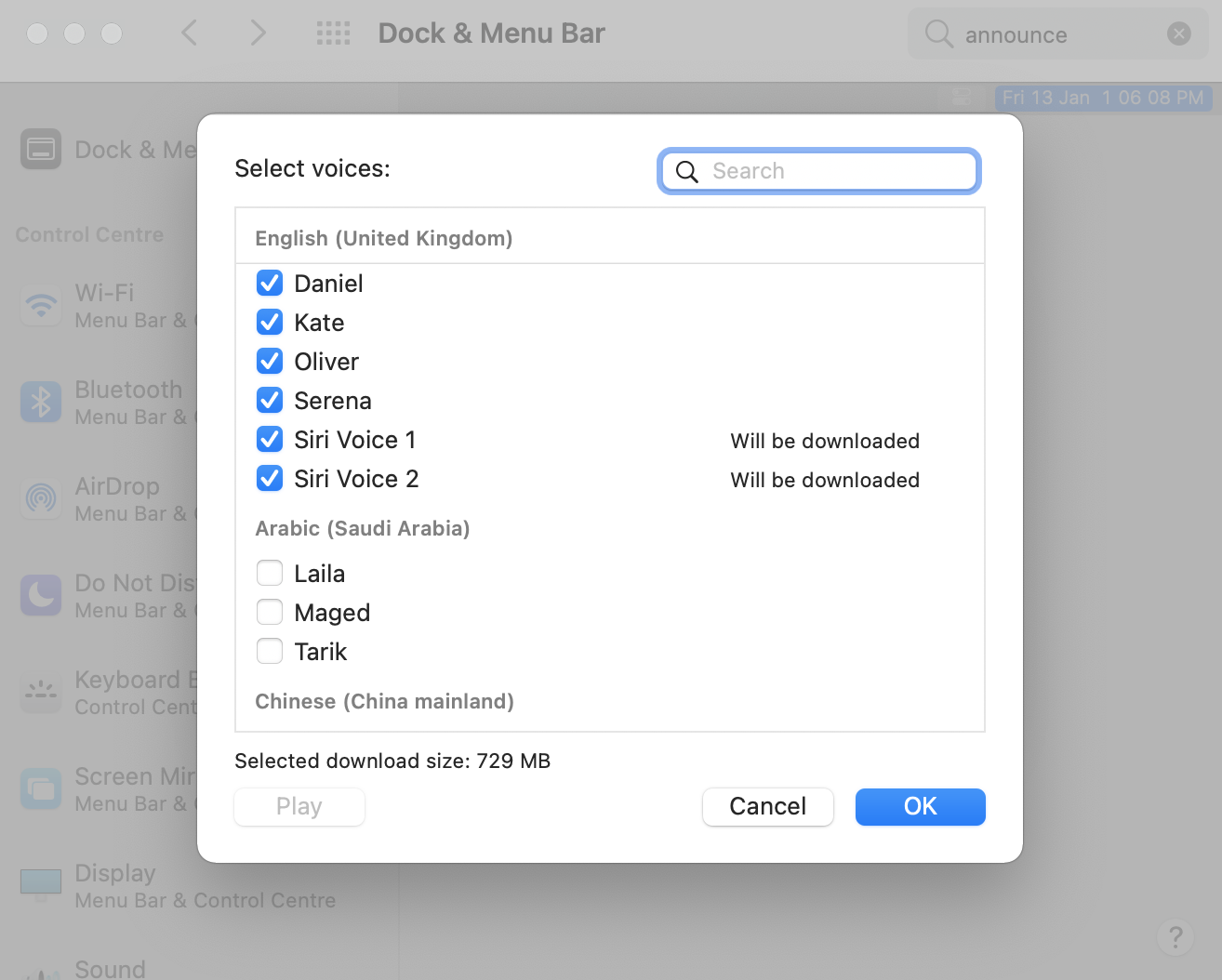Viewport: 1222px width, 980px height.
Task: Clear the 'announce' search with X icon
Action: [1179, 34]
